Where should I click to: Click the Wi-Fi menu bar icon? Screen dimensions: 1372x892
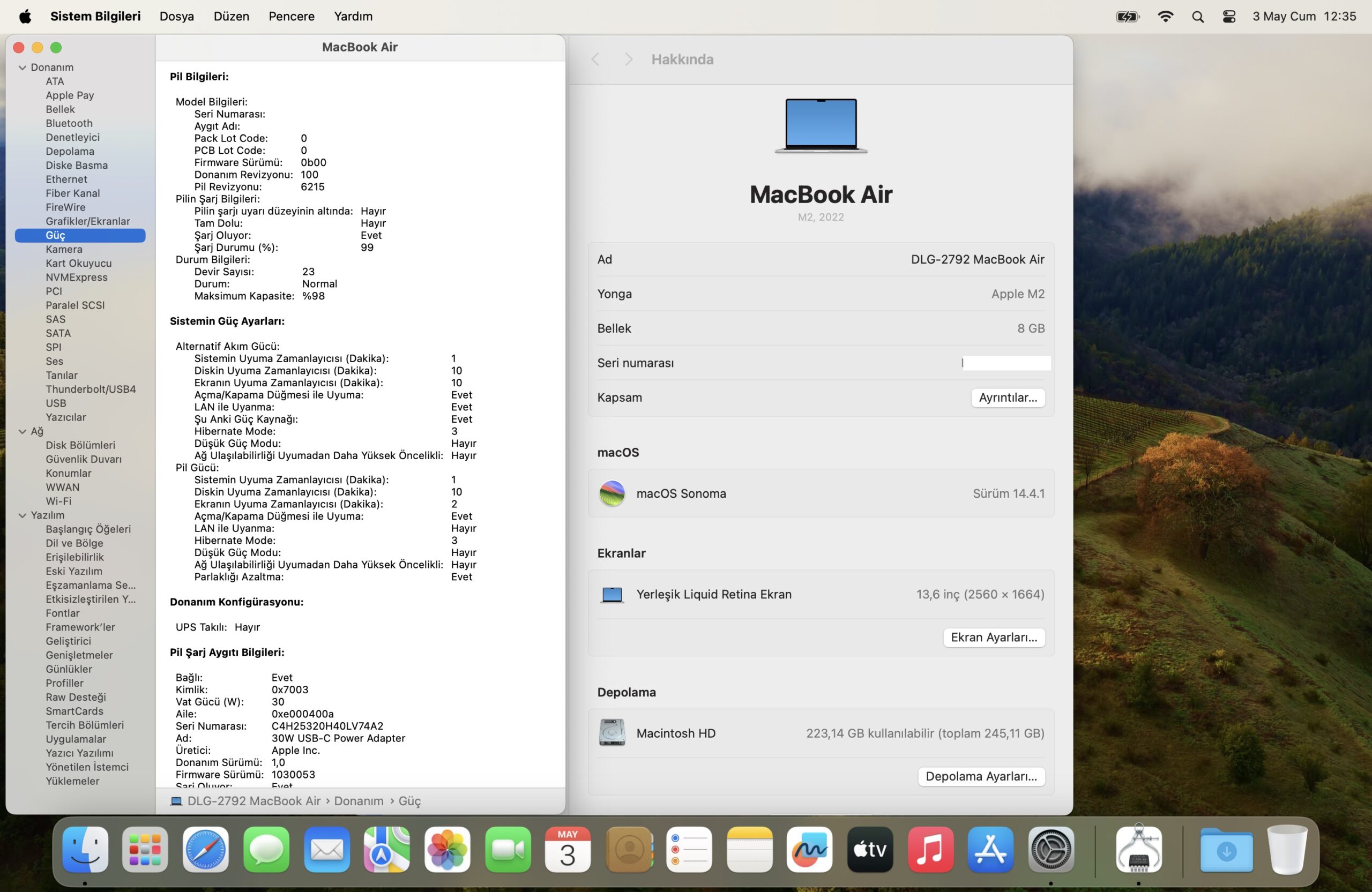1165,16
